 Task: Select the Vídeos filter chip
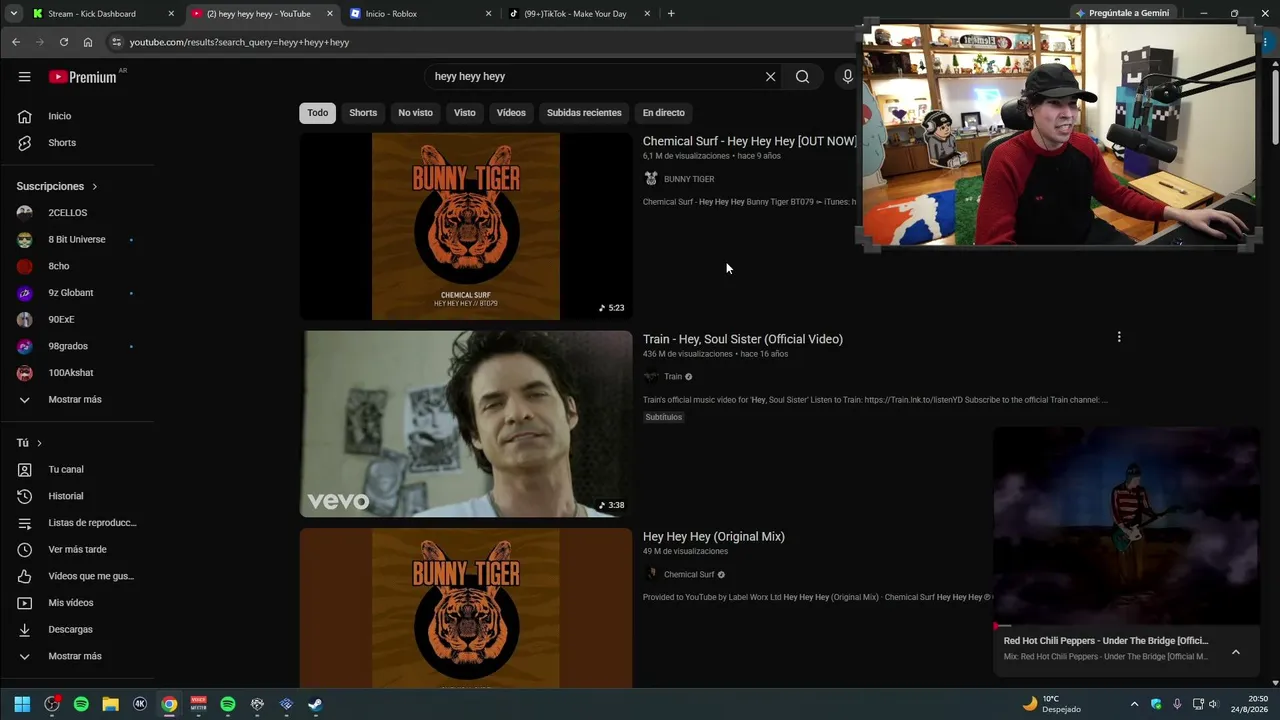511,113
